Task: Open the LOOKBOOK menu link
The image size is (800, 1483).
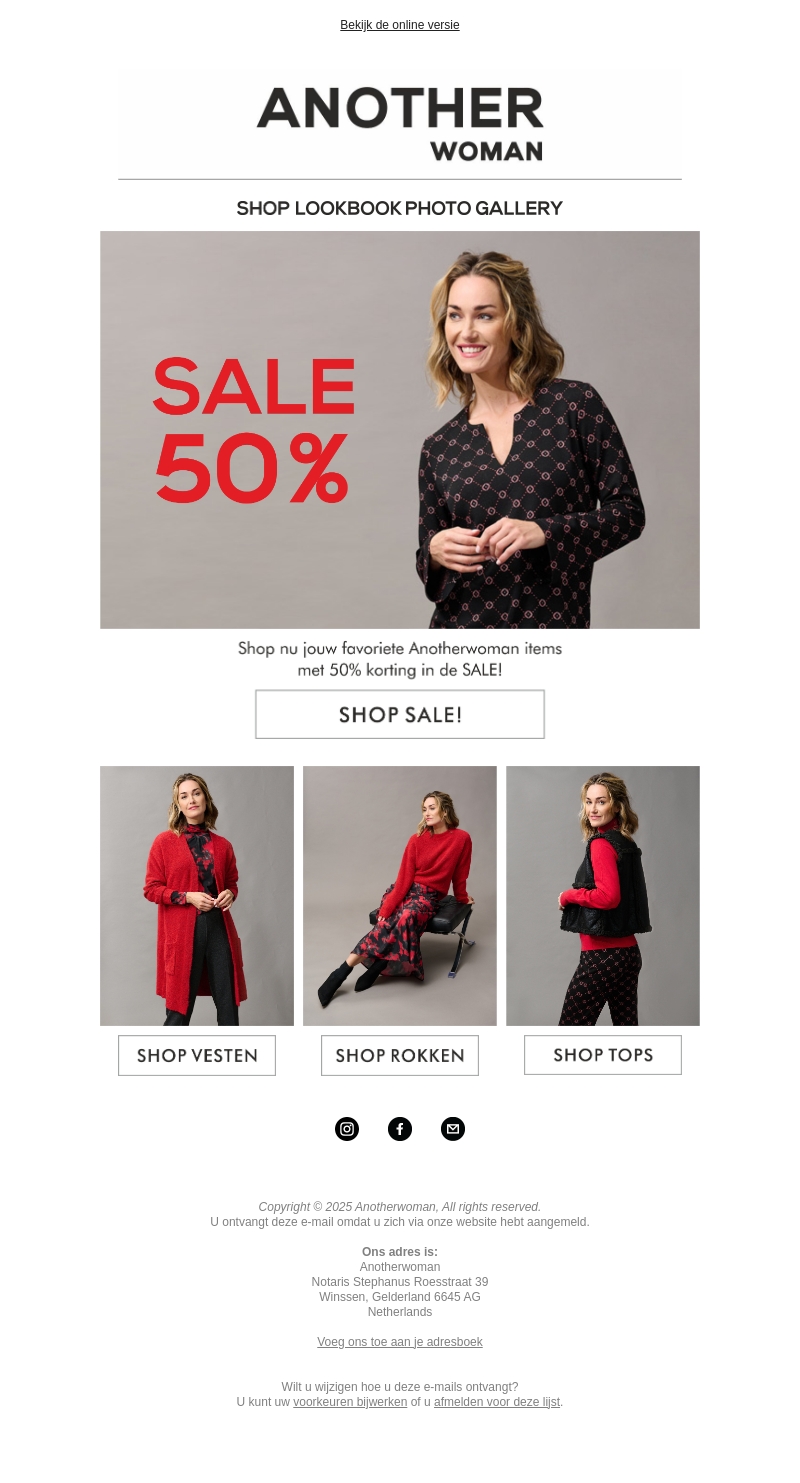Action: (x=347, y=208)
